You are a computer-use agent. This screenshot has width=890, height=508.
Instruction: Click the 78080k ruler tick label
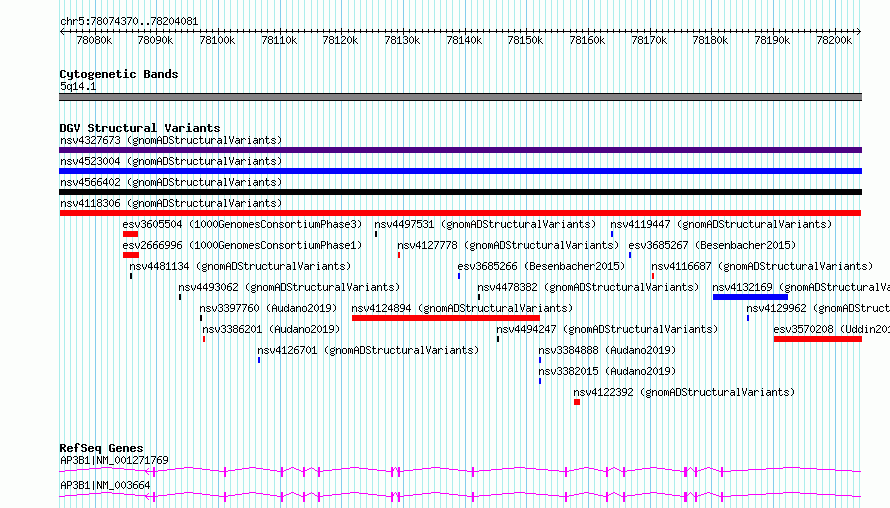94,40
